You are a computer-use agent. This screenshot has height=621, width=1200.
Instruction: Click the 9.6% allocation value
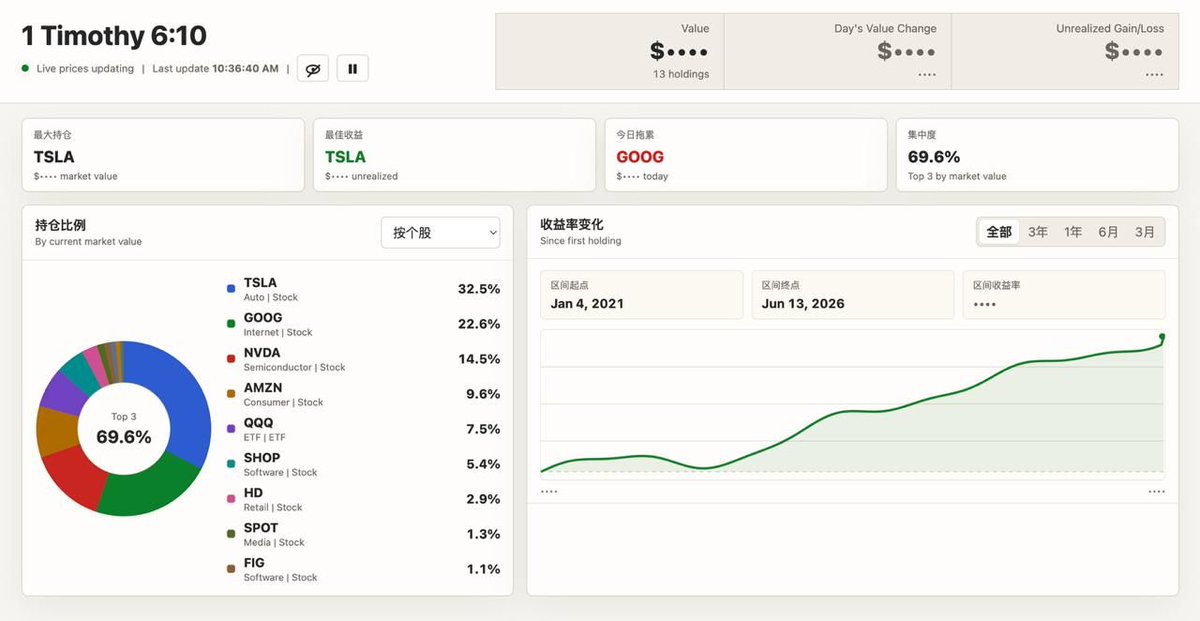pyautogui.click(x=483, y=394)
